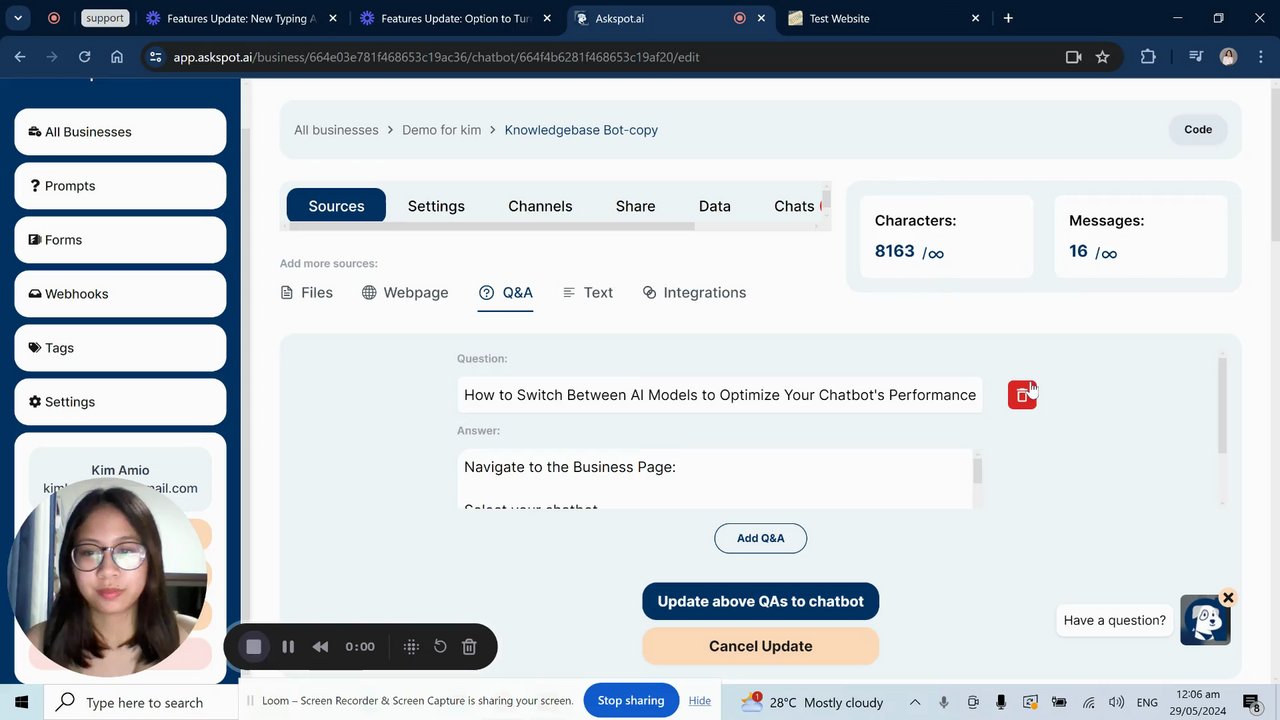The height and width of the screenshot is (720, 1280).
Task: Collapse the 'support' tab group
Action: tap(104, 18)
